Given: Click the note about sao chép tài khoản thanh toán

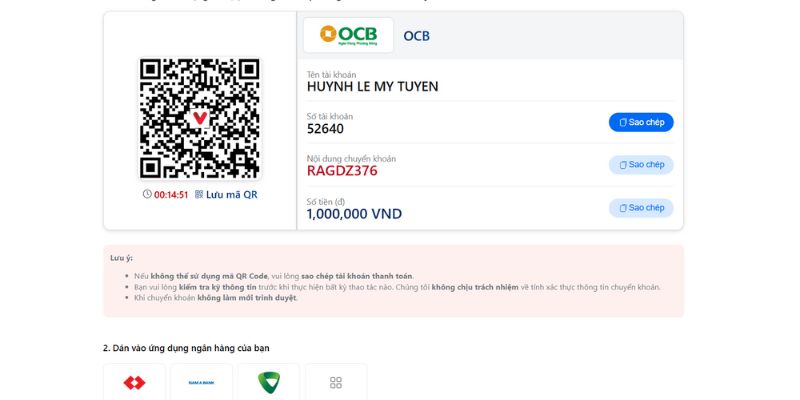Looking at the screenshot, I should [x=274, y=276].
